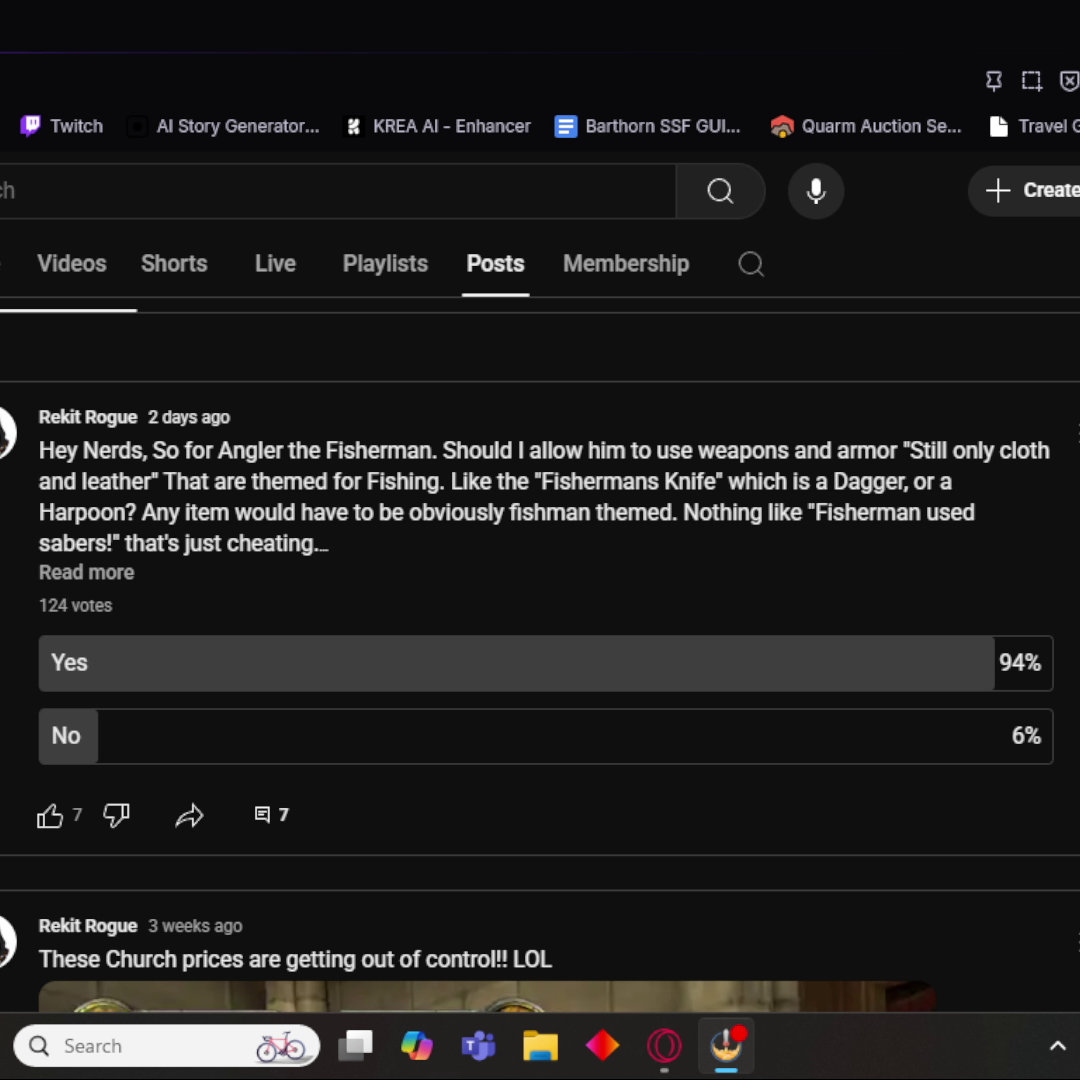Switch to the Videos tab
The image size is (1080, 1080).
[x=72, y=264]
